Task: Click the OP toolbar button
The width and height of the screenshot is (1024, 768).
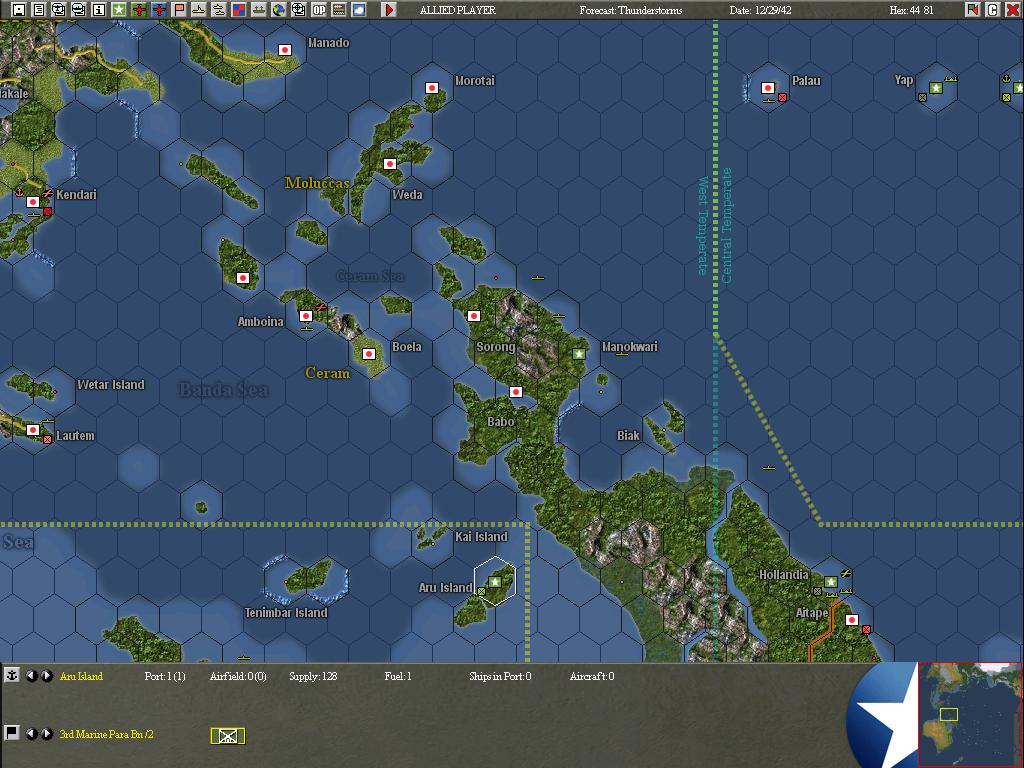Action: pyautogui.click(x=319, y=10)
